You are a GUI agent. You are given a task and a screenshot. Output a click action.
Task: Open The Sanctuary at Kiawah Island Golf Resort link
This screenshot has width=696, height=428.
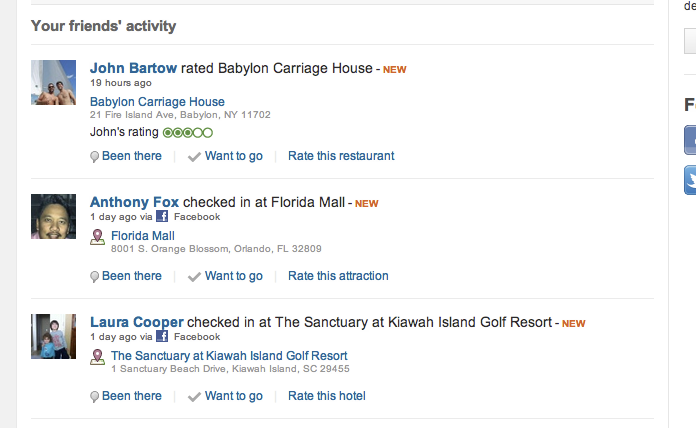pos(229,356)
